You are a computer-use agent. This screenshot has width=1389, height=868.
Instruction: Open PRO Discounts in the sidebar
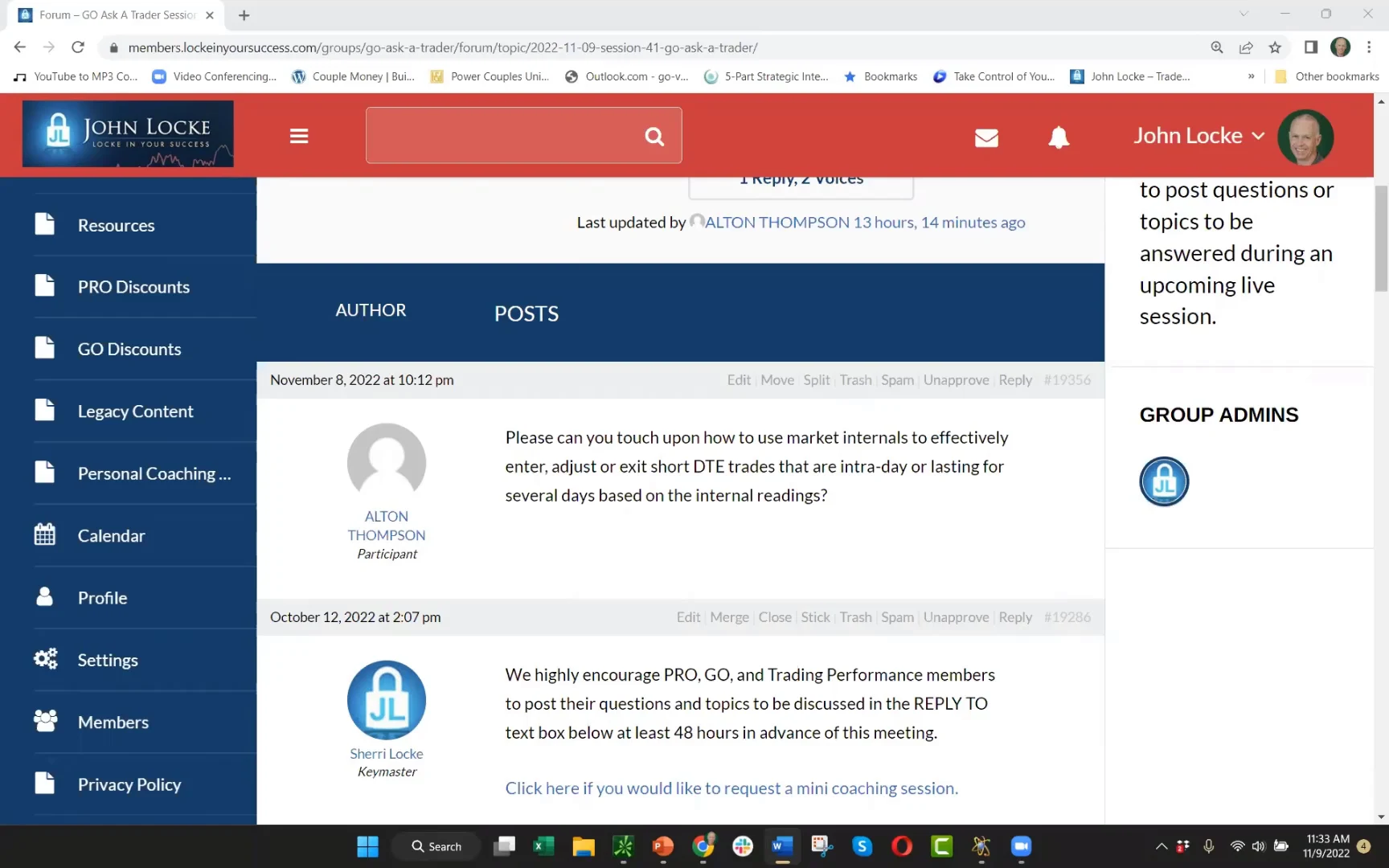coord(133,287)
